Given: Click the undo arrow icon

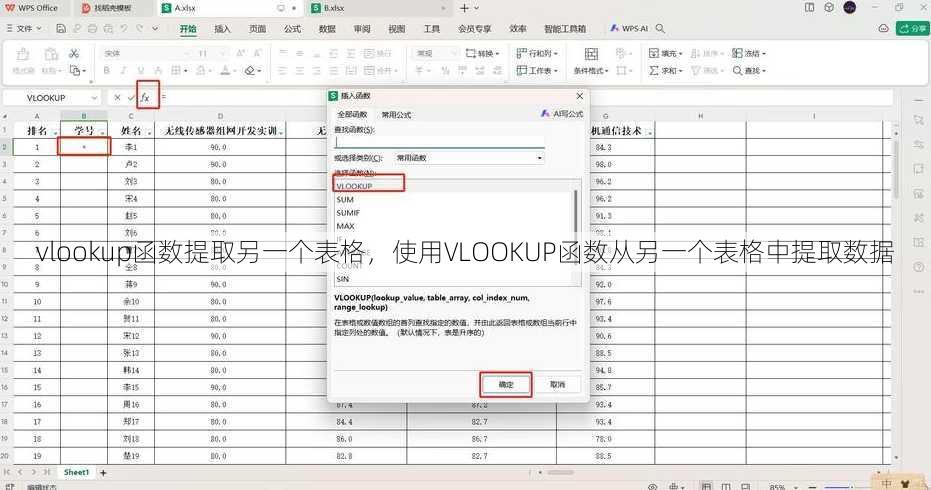Looking at the screenshot, I should pos(124,29).
